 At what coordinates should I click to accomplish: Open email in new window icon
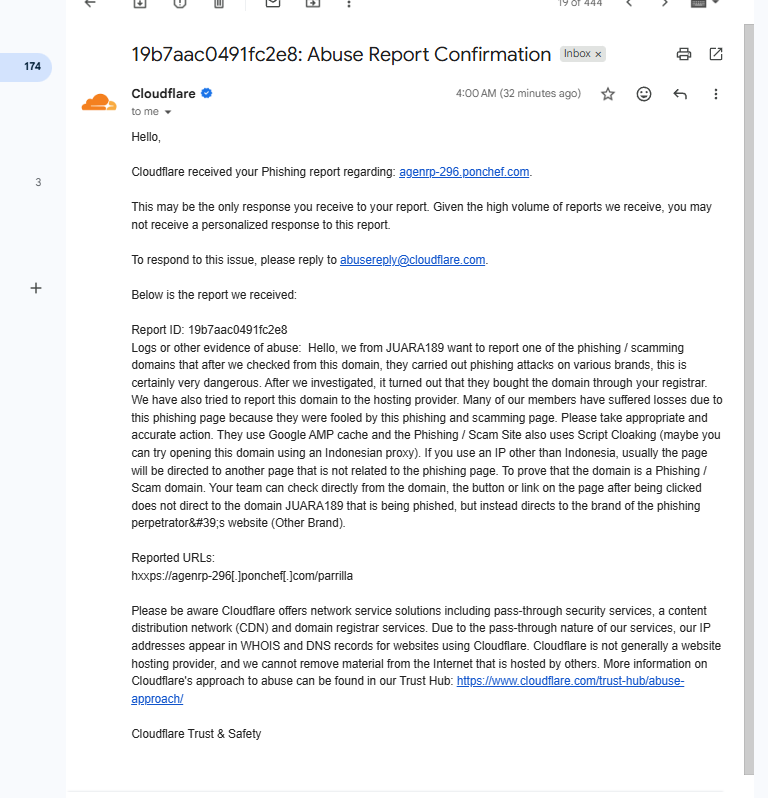click(x=716, y=54)
